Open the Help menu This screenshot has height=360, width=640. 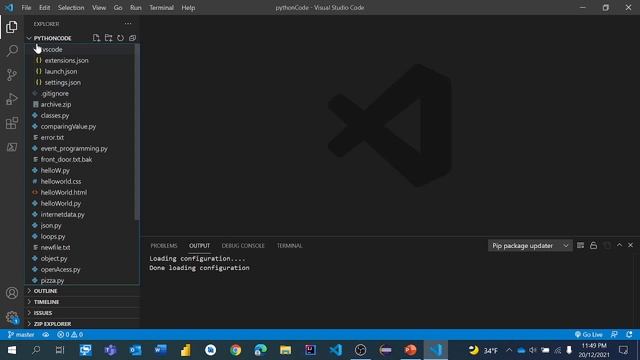[x=188, y=8]
